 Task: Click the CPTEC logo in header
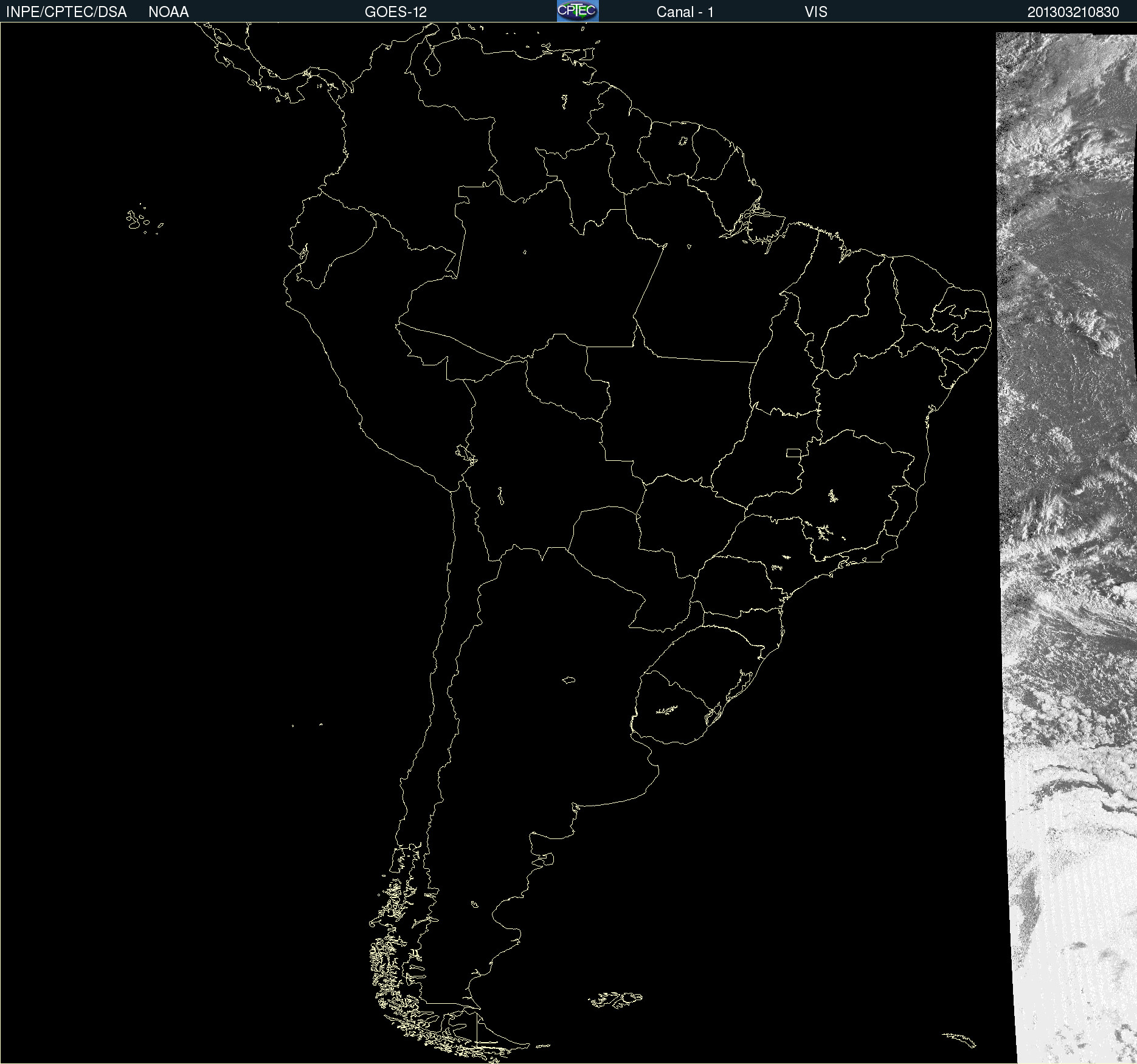click(x=578, y=11)
